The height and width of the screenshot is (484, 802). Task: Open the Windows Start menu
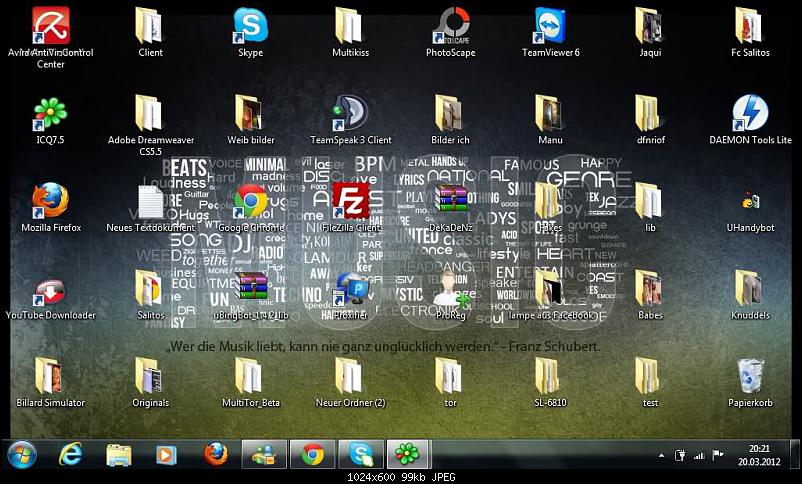22,454
